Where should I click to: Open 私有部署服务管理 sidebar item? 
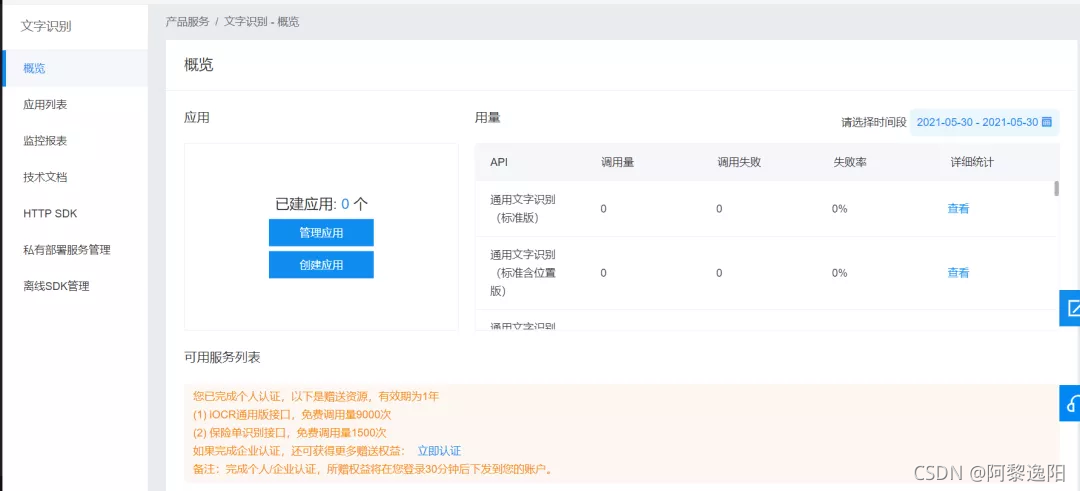tap(74, 250)
